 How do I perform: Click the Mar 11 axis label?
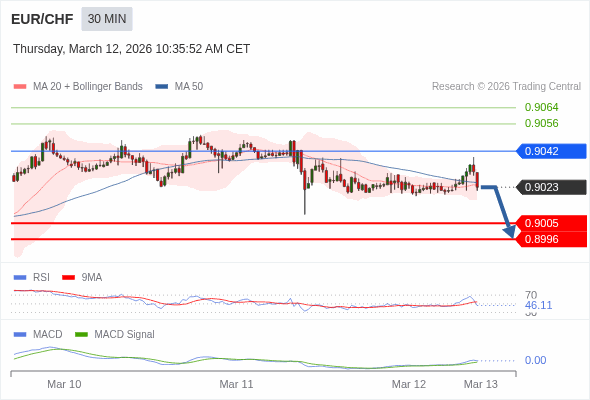click(236, 384)
